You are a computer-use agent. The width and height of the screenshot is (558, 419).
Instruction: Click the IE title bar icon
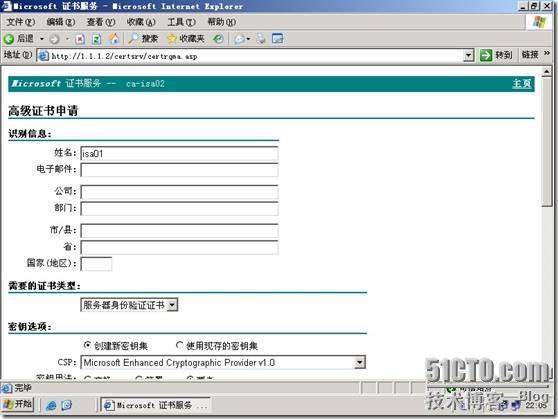[6, 6]
